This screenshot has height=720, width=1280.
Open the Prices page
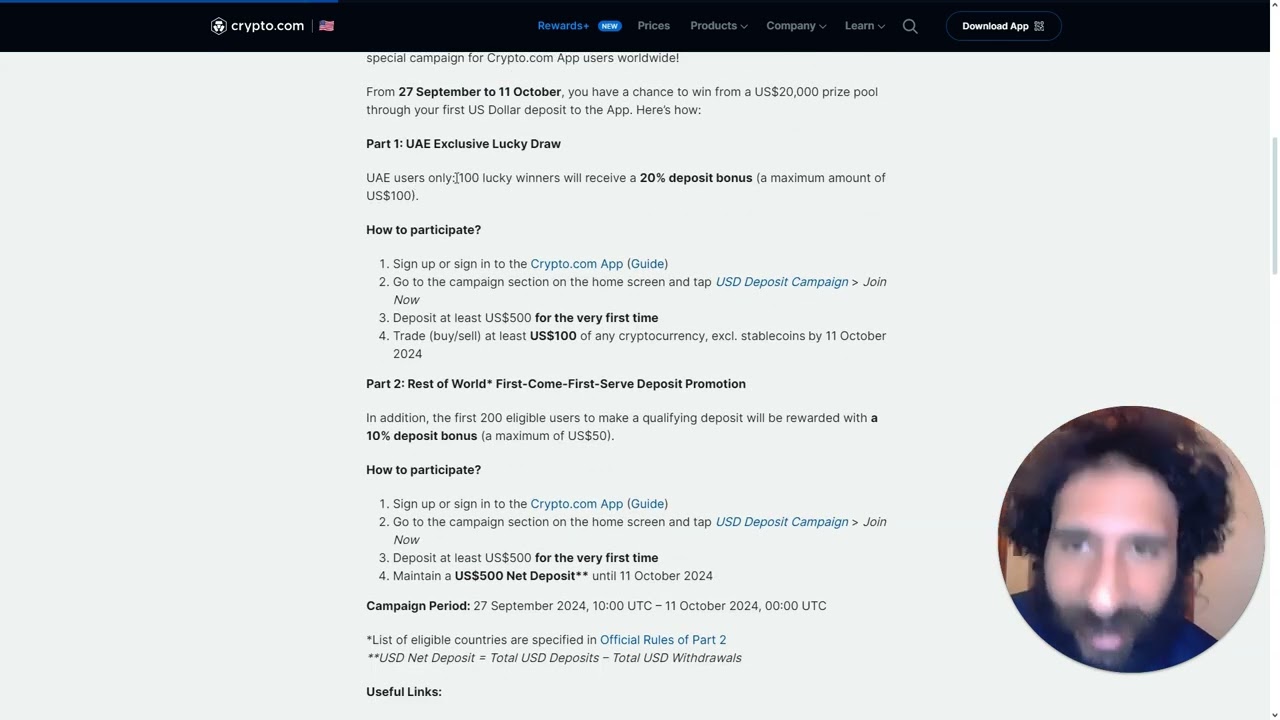pos(654,26)
